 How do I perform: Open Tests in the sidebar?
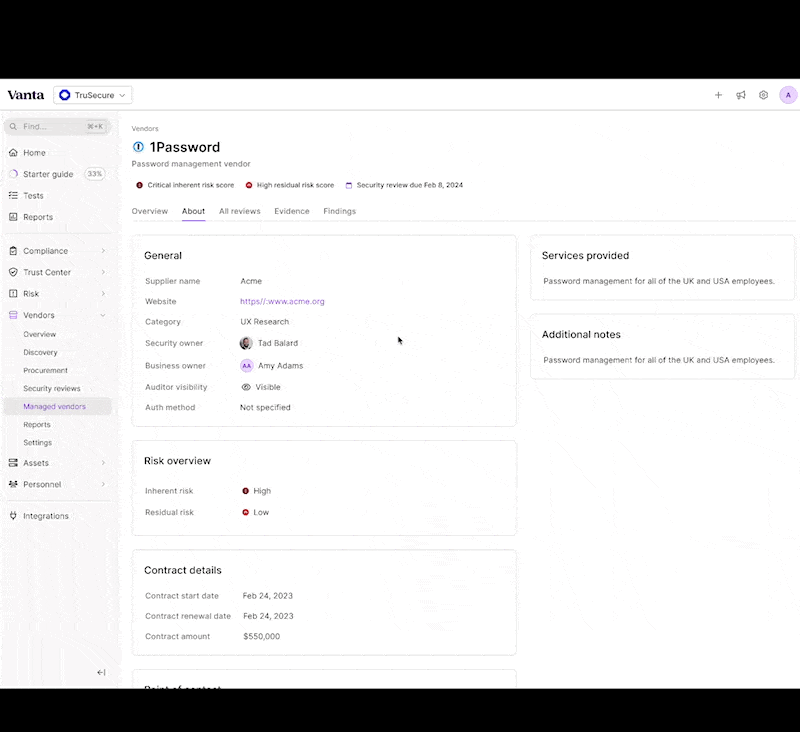[33, 195]
